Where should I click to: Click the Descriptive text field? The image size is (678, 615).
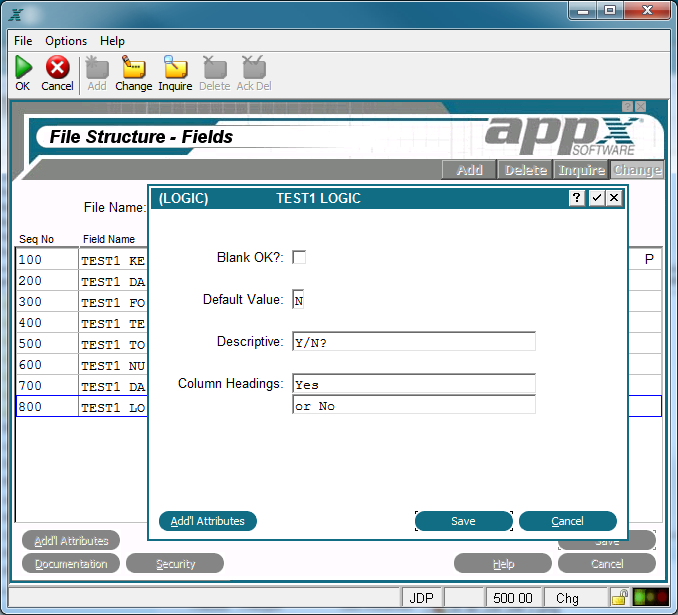[414, 342]
